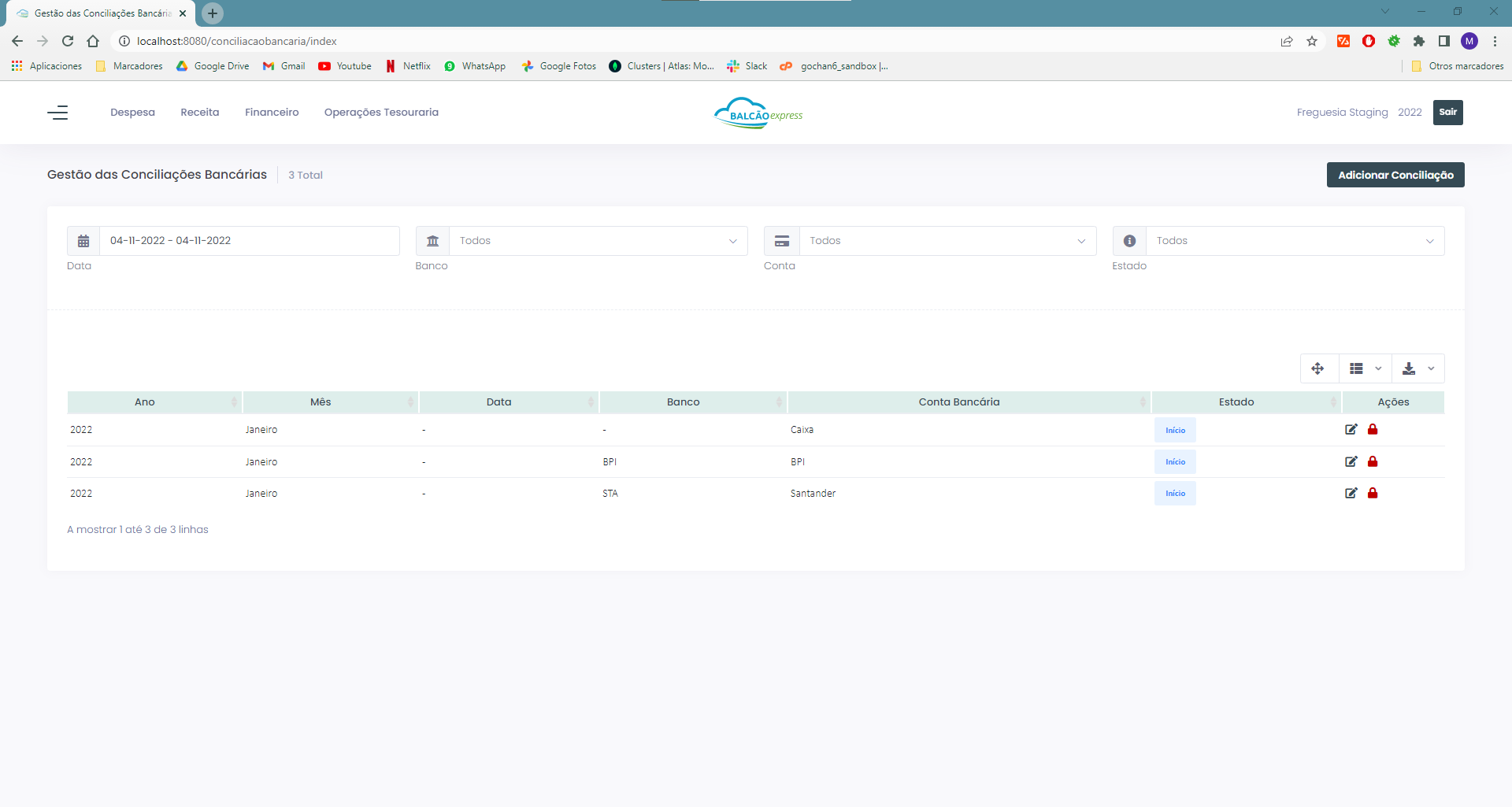Screen dimensions: 1512x807
Task: Close the Gestão das Conciliações browser tab
Action: pos(183,13)
